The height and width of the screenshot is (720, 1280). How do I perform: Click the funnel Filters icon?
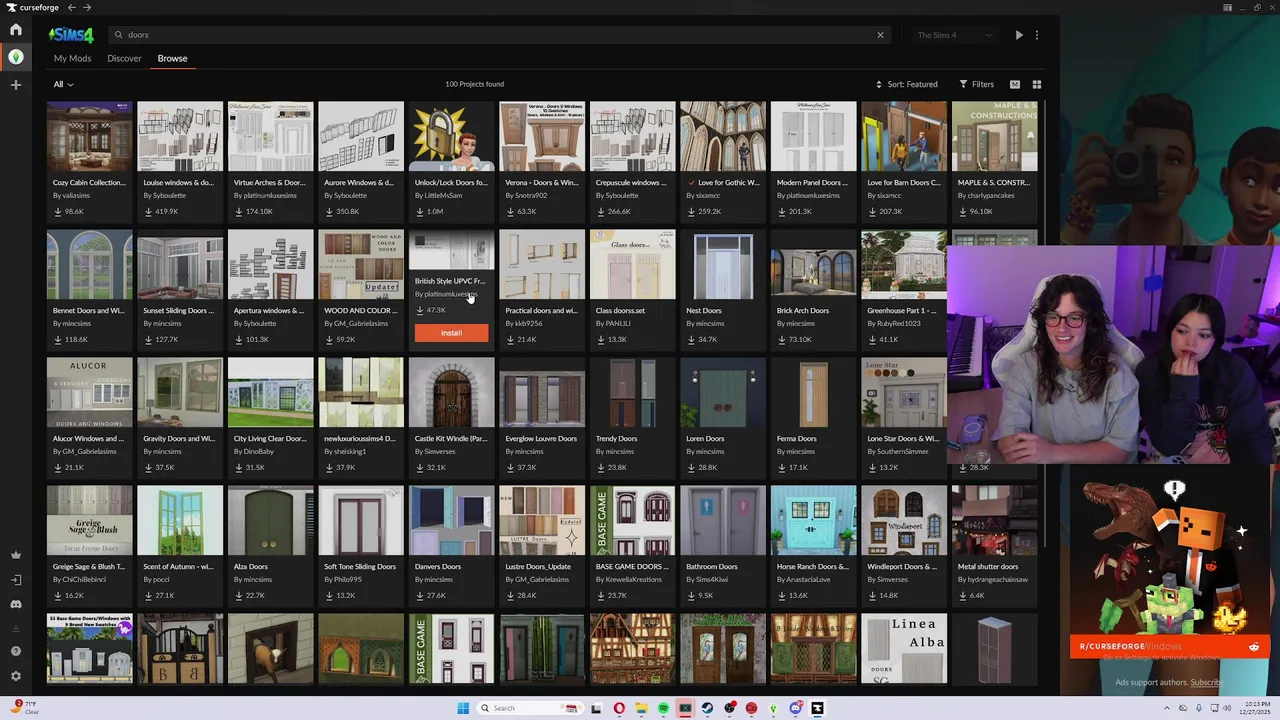point(964,84)
